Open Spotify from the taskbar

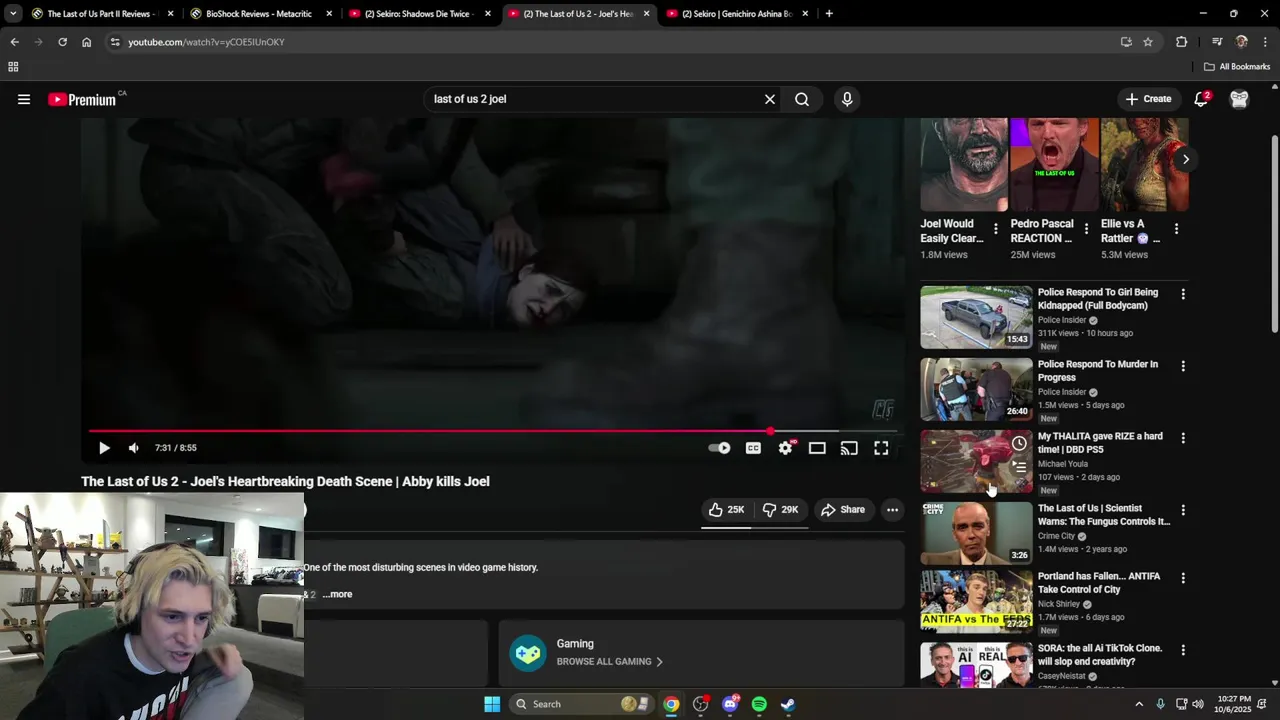point(759,704)
